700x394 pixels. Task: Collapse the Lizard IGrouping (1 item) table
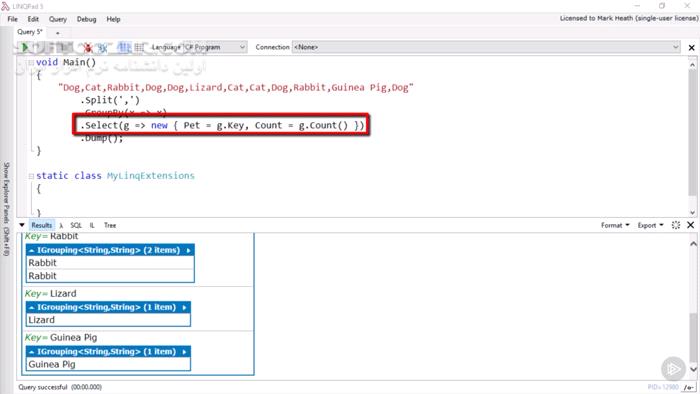coord(31,308)
